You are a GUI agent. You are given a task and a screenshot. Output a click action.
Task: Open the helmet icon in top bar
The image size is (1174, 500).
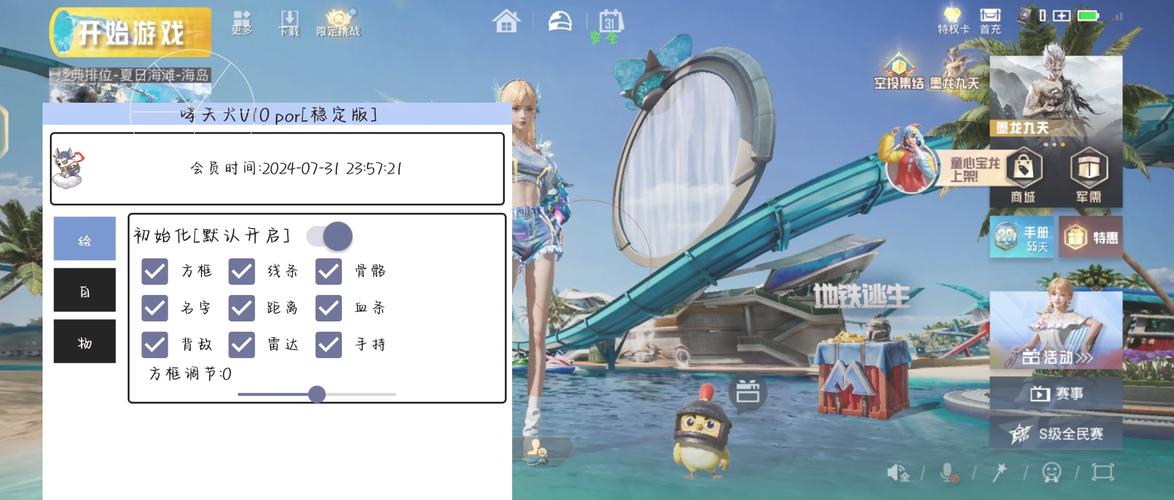[x=559, y=21]
